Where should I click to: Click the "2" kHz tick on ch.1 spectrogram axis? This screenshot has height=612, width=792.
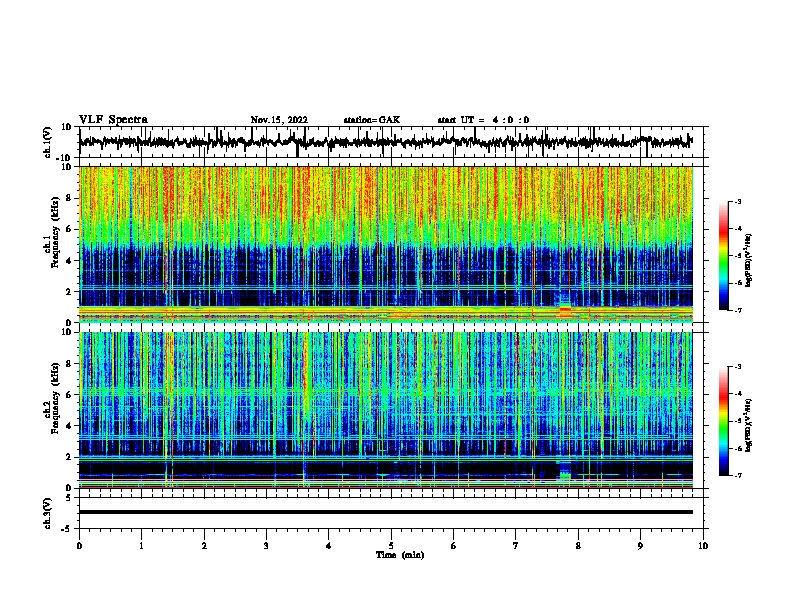[69, 292]
